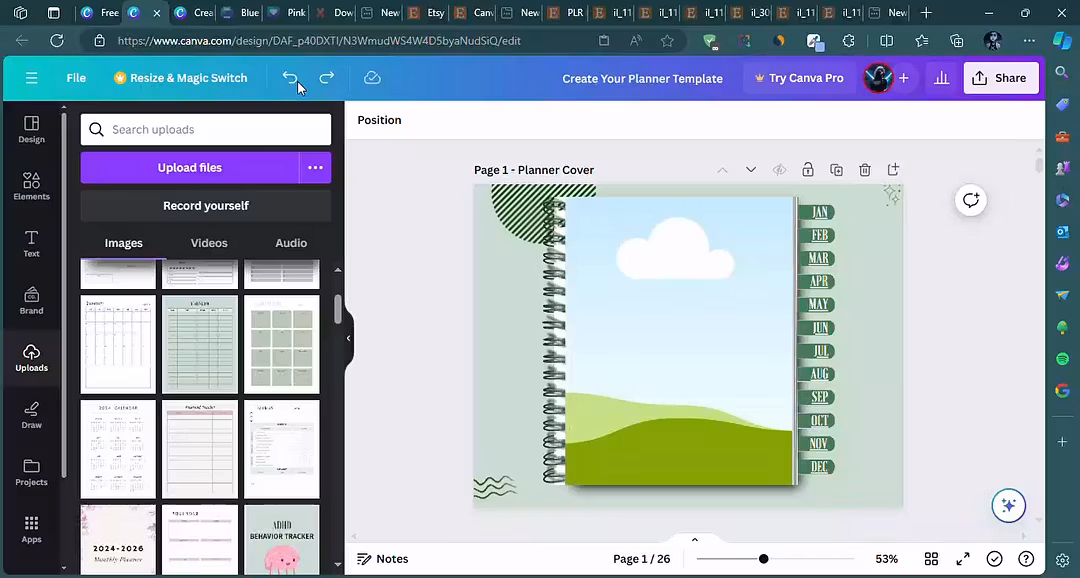1080x578 pixels.
Task: Click the zoom level slider handle
Action: tap(763, 559)
